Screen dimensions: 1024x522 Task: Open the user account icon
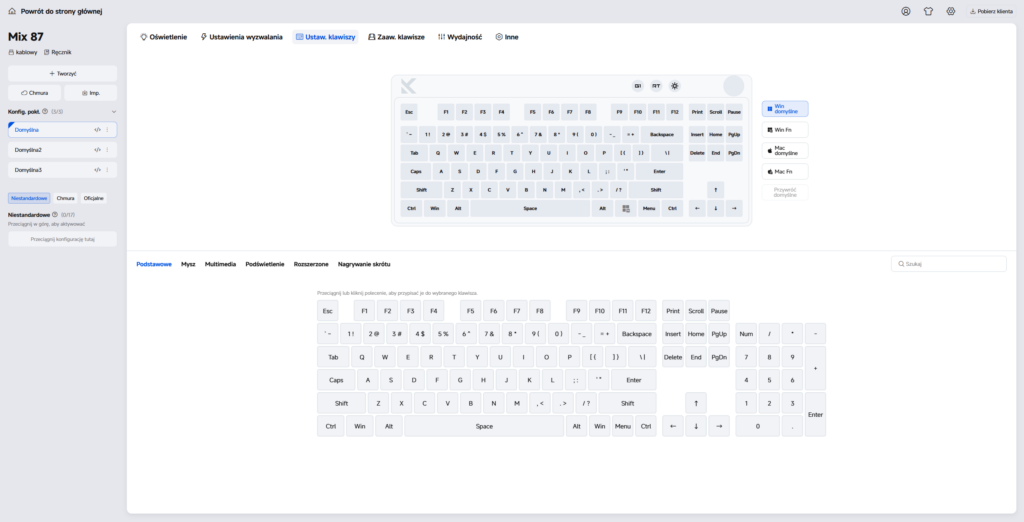point(906,11)
